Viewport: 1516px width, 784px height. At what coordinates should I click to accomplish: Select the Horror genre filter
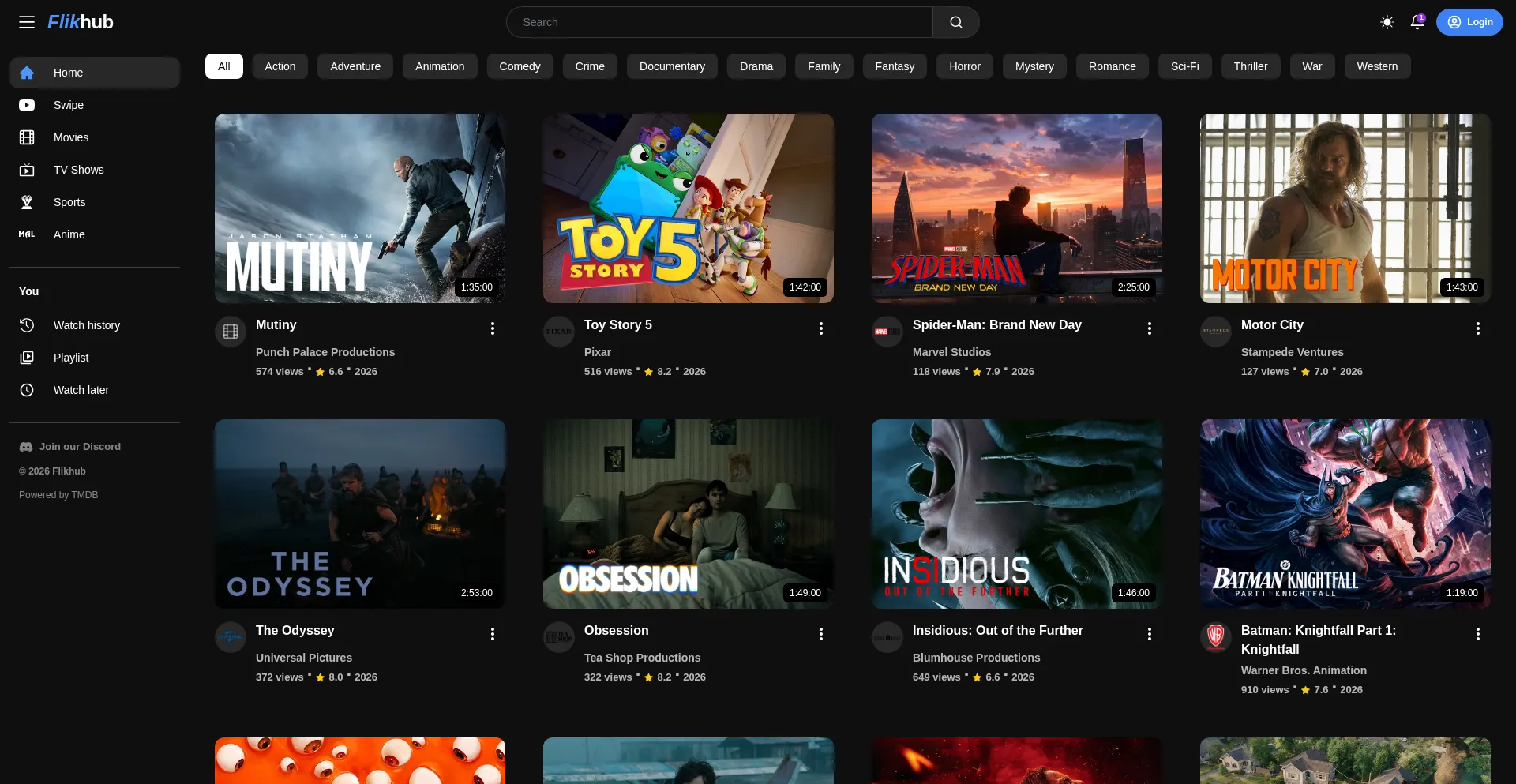[x=965, y=66]
